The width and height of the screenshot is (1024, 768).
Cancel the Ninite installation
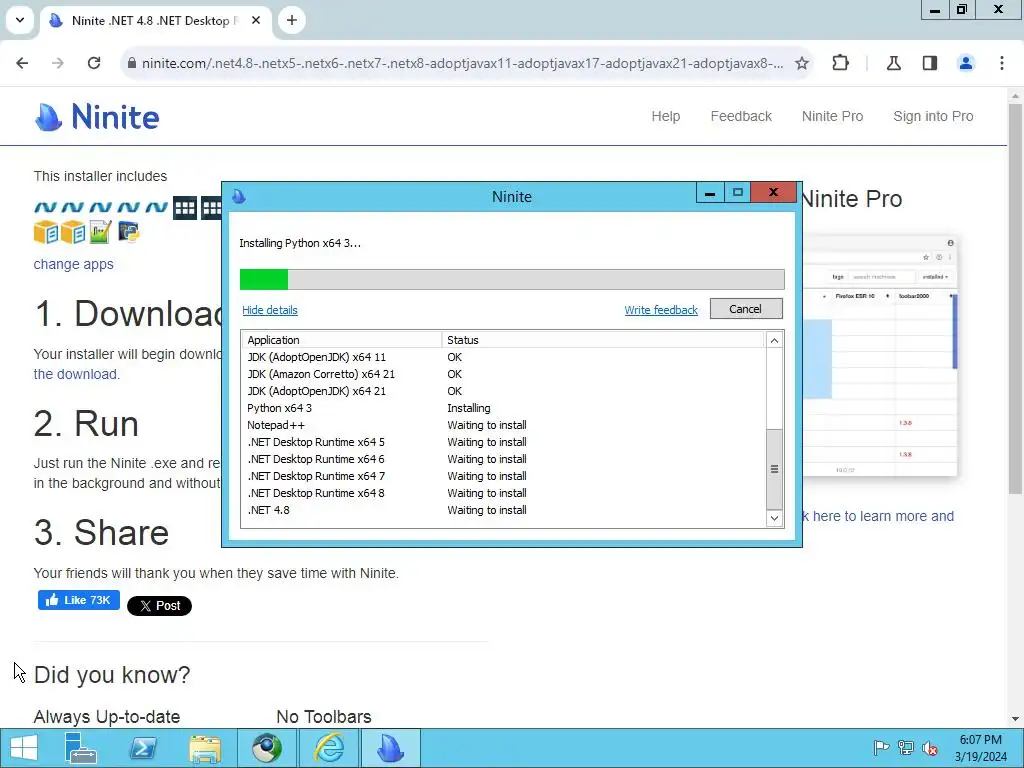pyautogui.click(x=746, y=309)
